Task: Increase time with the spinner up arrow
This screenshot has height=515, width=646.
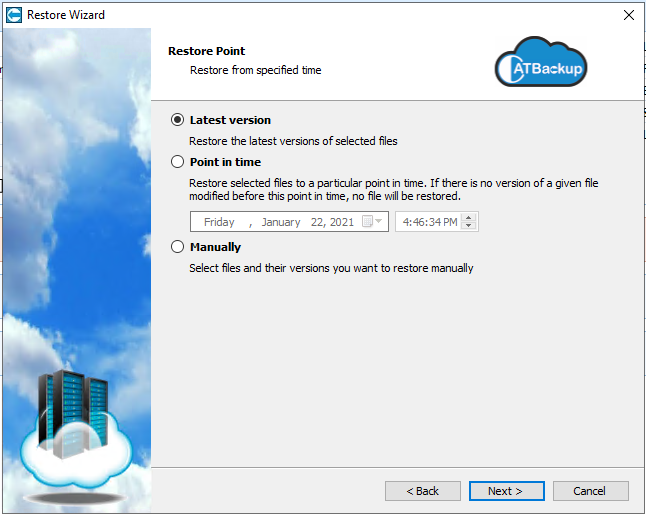Action: coord(468,218)
